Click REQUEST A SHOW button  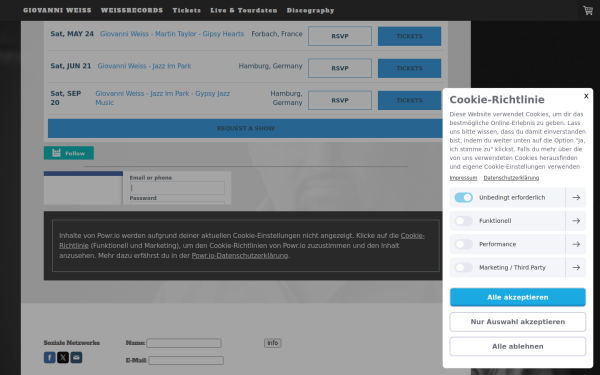click(x=245, y=128)
